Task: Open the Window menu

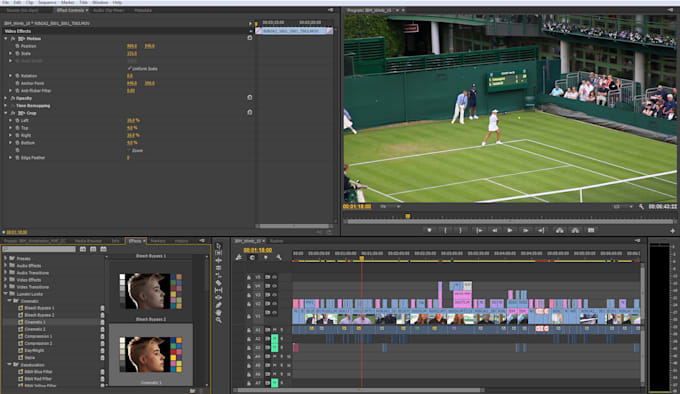Action: (x=100, y=2)
